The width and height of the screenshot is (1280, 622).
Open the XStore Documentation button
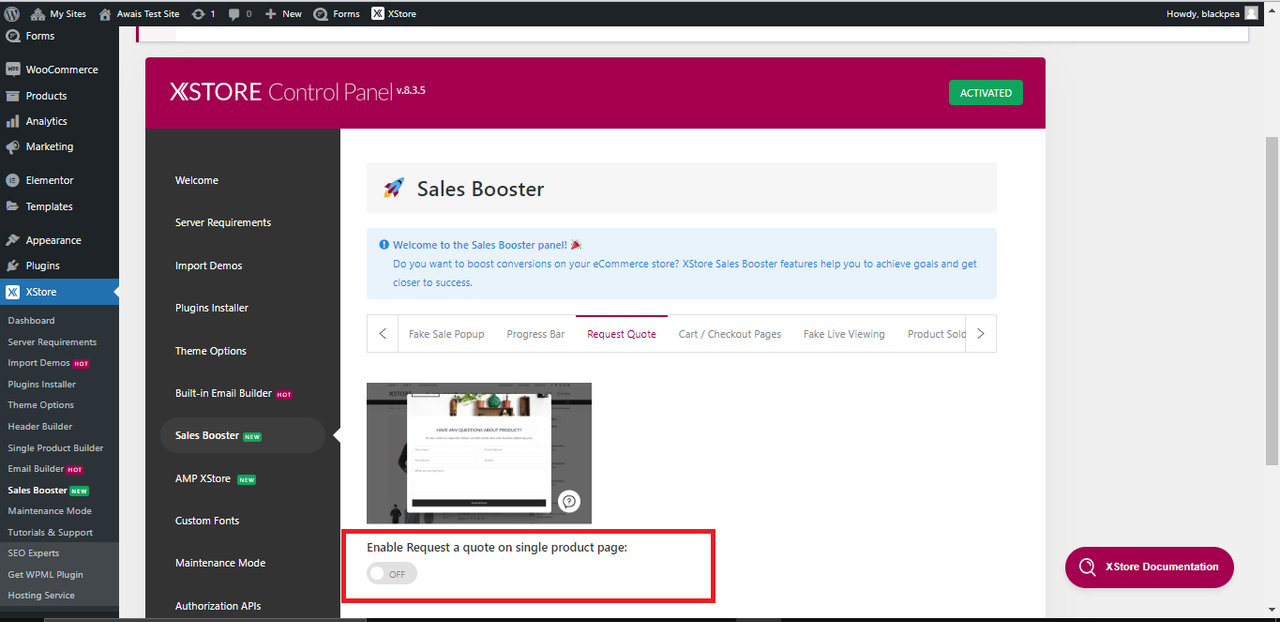1149,567
